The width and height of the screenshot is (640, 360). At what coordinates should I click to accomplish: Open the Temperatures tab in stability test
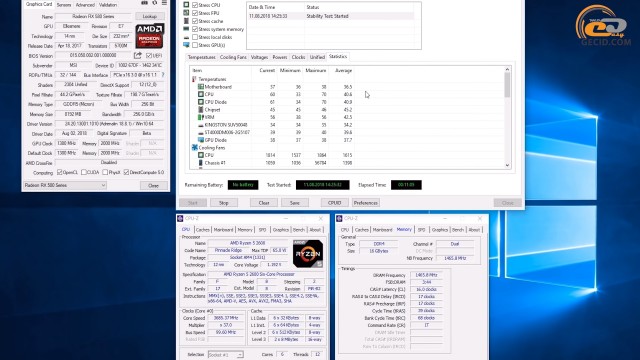tap(202, 57)
